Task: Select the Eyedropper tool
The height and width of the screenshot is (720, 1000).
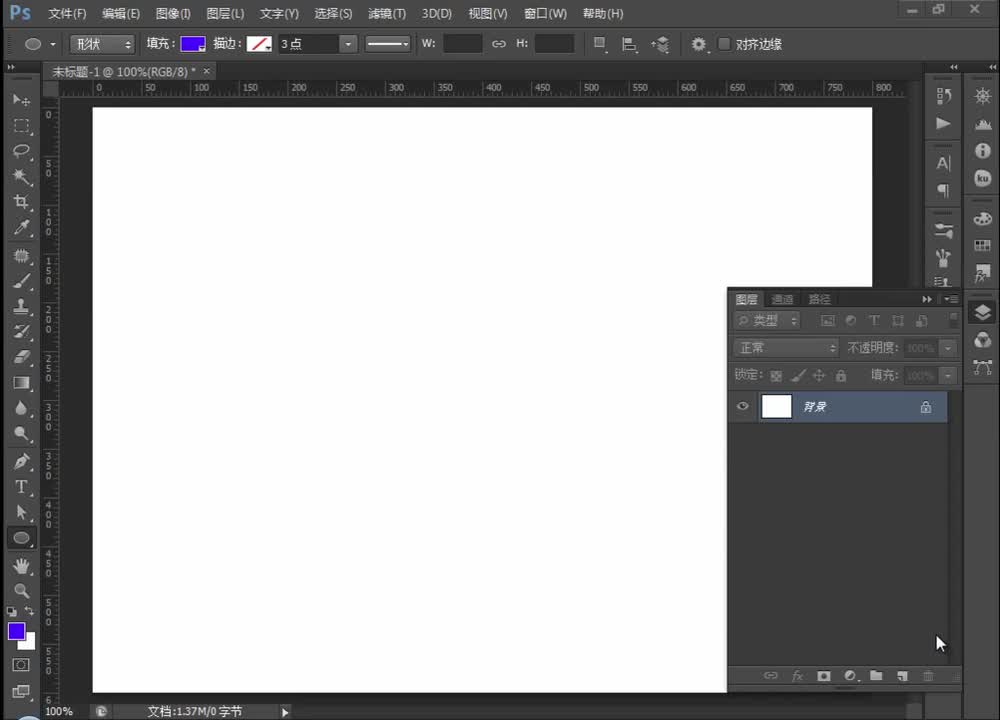Action: (21, 228)
